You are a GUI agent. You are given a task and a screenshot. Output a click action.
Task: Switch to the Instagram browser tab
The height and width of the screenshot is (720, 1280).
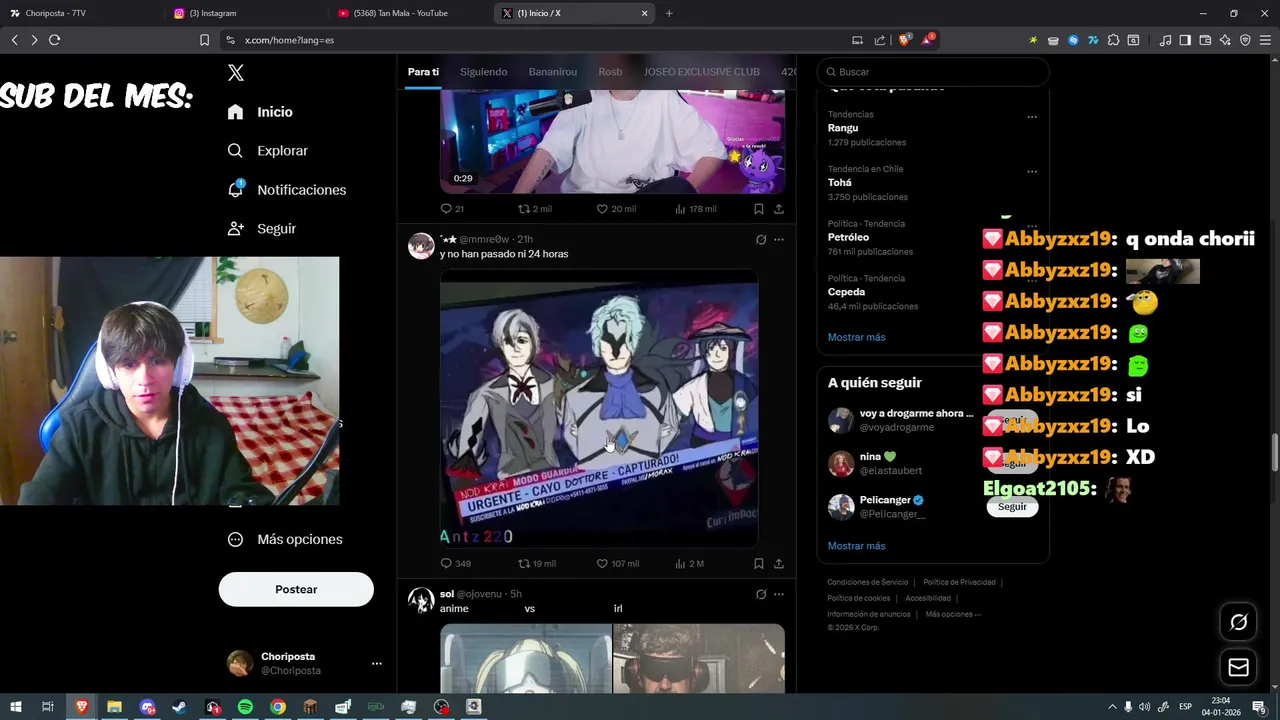point(245,13)
